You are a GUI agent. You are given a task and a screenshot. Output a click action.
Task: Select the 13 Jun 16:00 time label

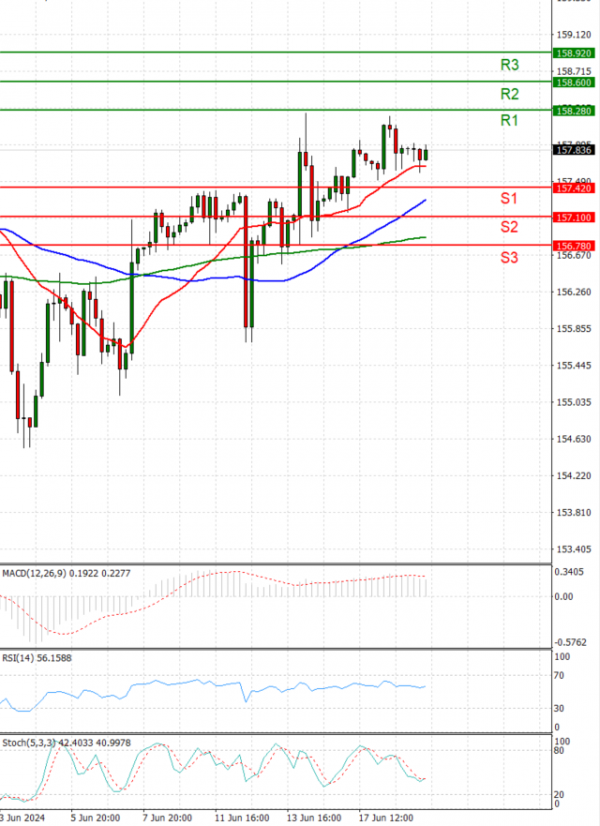click(312, 817)
